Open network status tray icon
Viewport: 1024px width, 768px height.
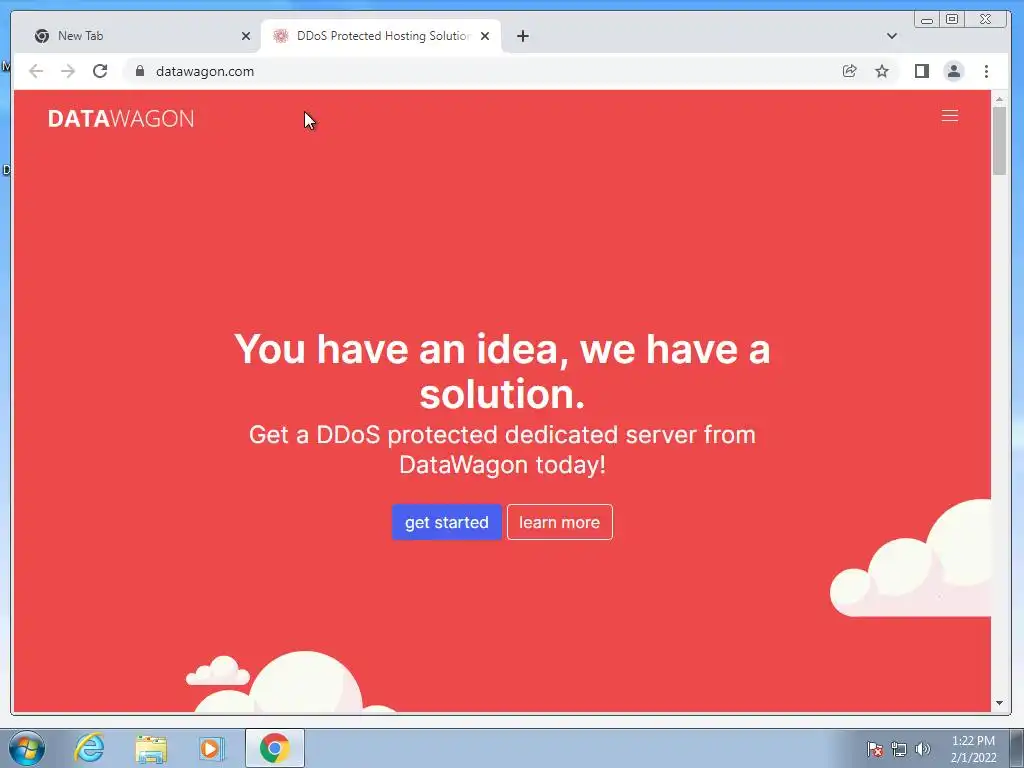[x=899, y=749]
